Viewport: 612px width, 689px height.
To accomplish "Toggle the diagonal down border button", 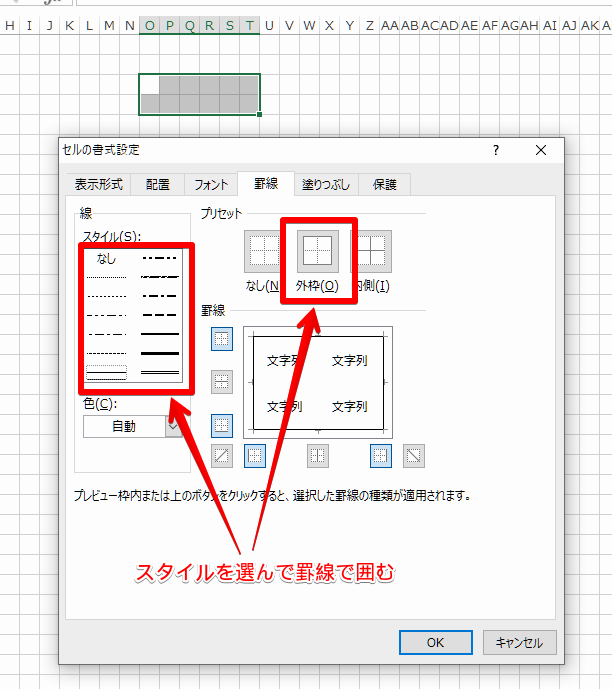I will (414, 456).
